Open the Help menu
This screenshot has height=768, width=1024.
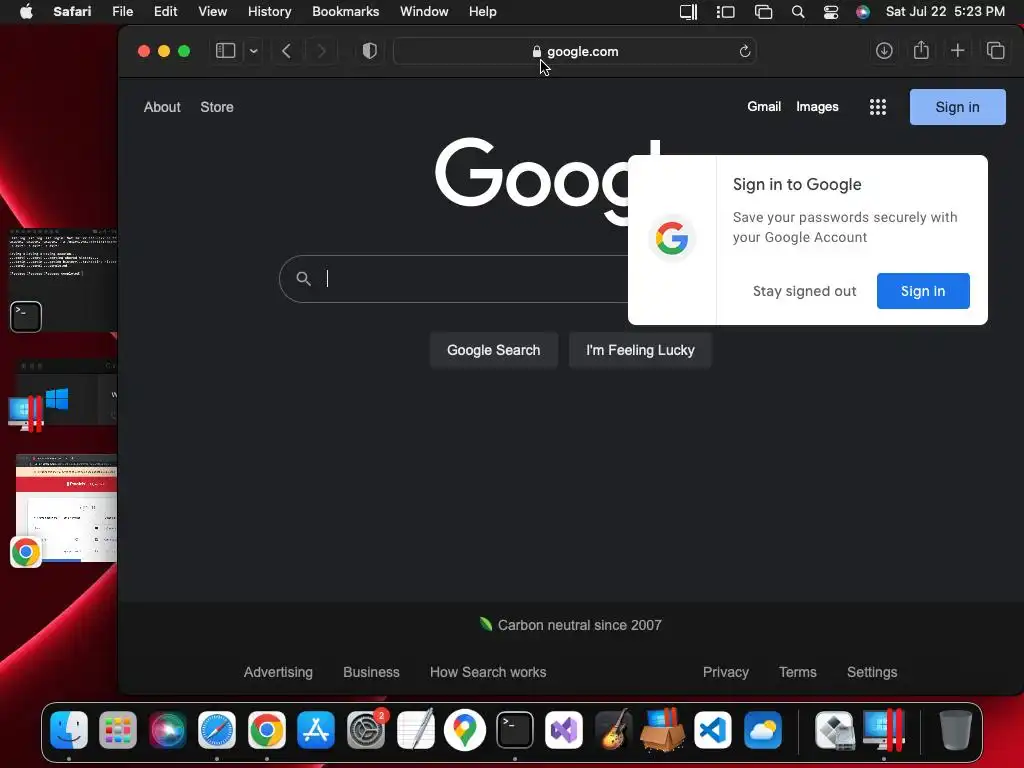coord(483,12)
